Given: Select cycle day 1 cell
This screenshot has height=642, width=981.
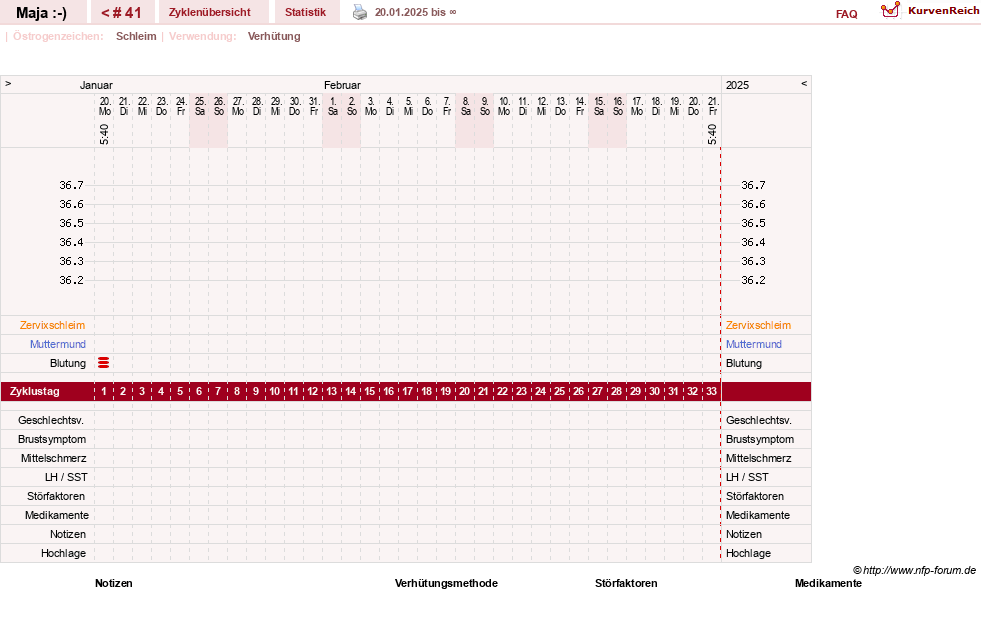Looking at the screenshot, I should (104, 392).
